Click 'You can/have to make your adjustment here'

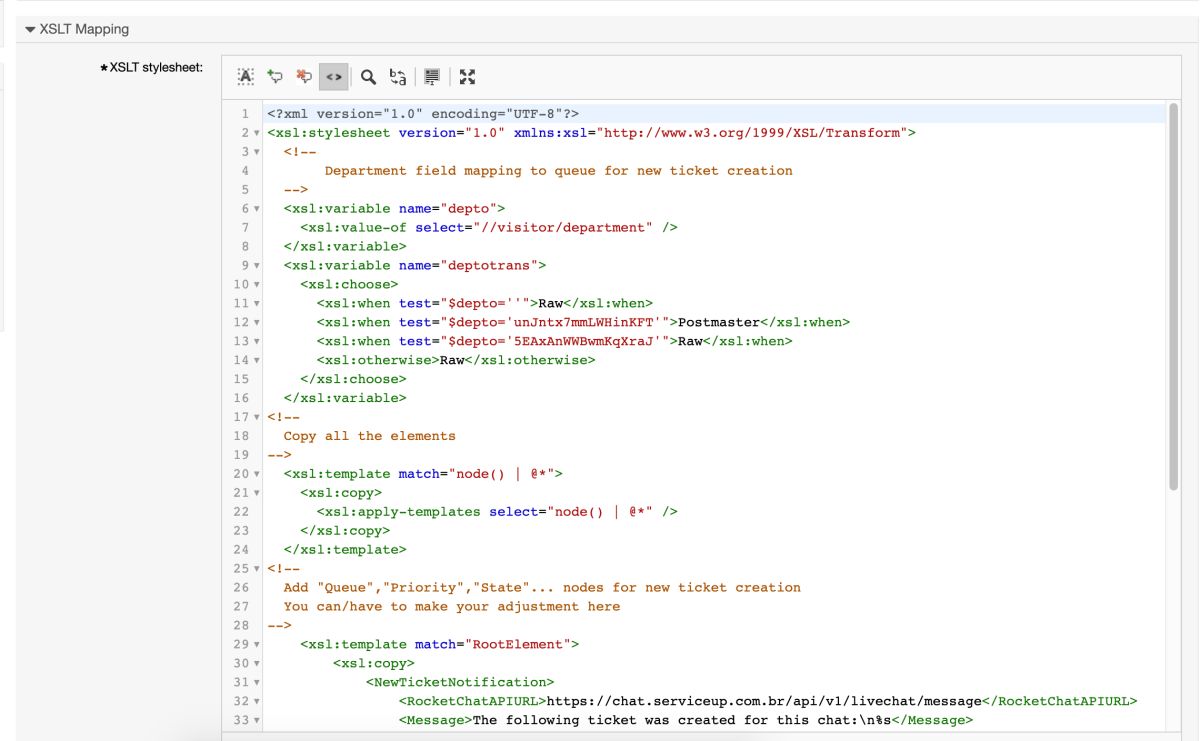[x=452, y=607]
